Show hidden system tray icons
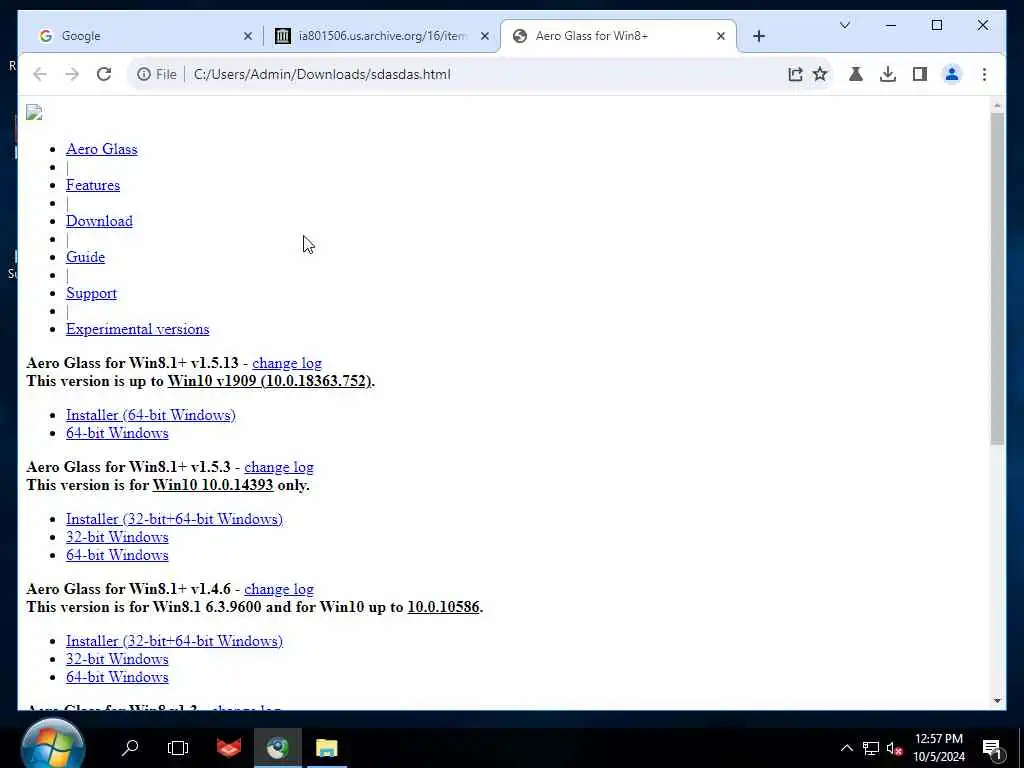Screen dimensions: 1024x768 (846, 748)
